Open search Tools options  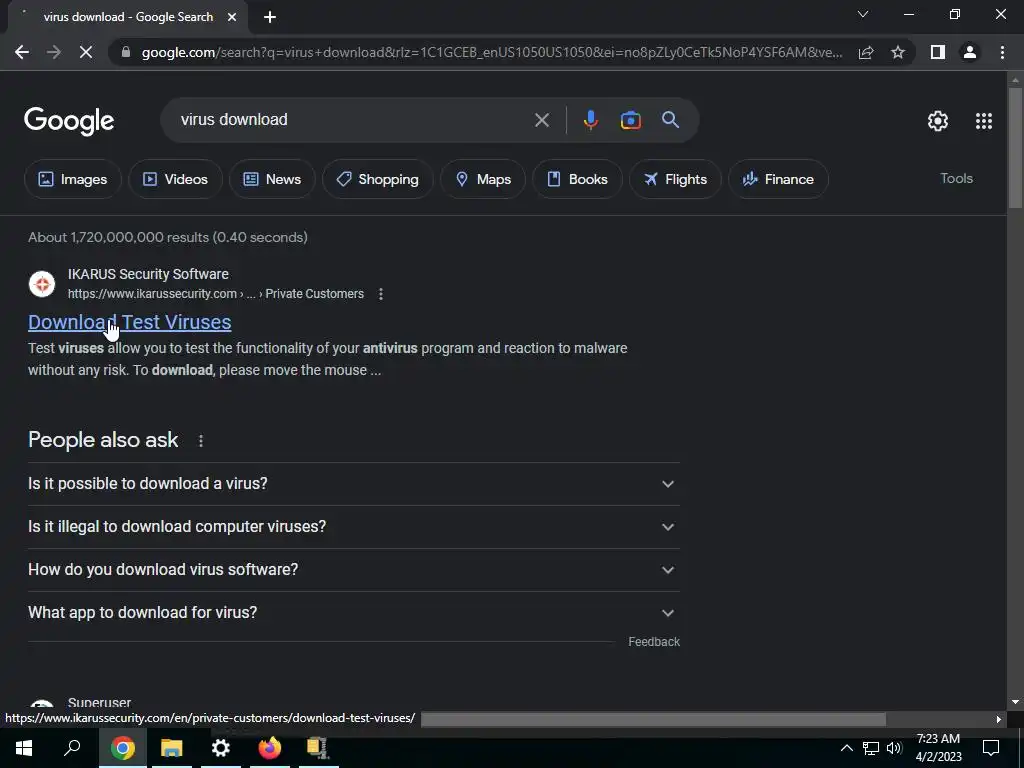pyautogui.click(x=957, y=178)
